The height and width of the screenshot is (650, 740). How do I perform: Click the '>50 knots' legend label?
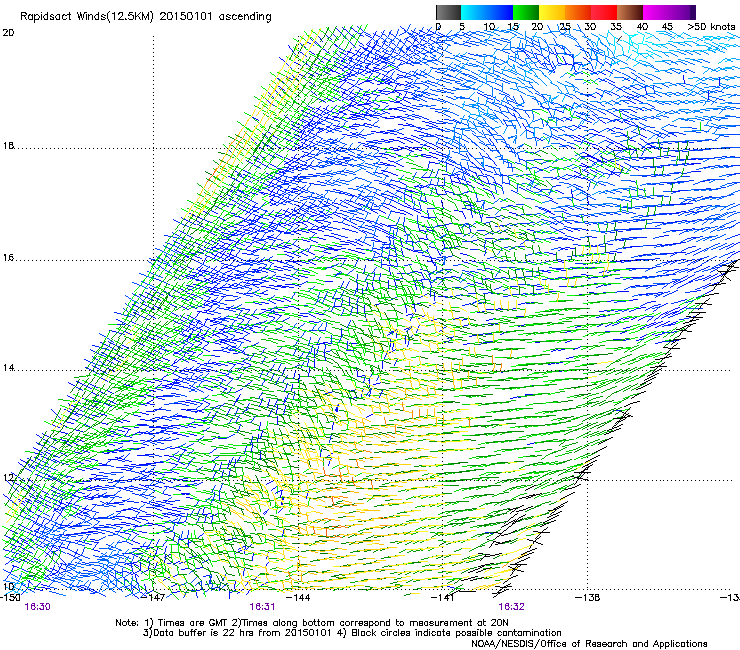coord(711,26)
